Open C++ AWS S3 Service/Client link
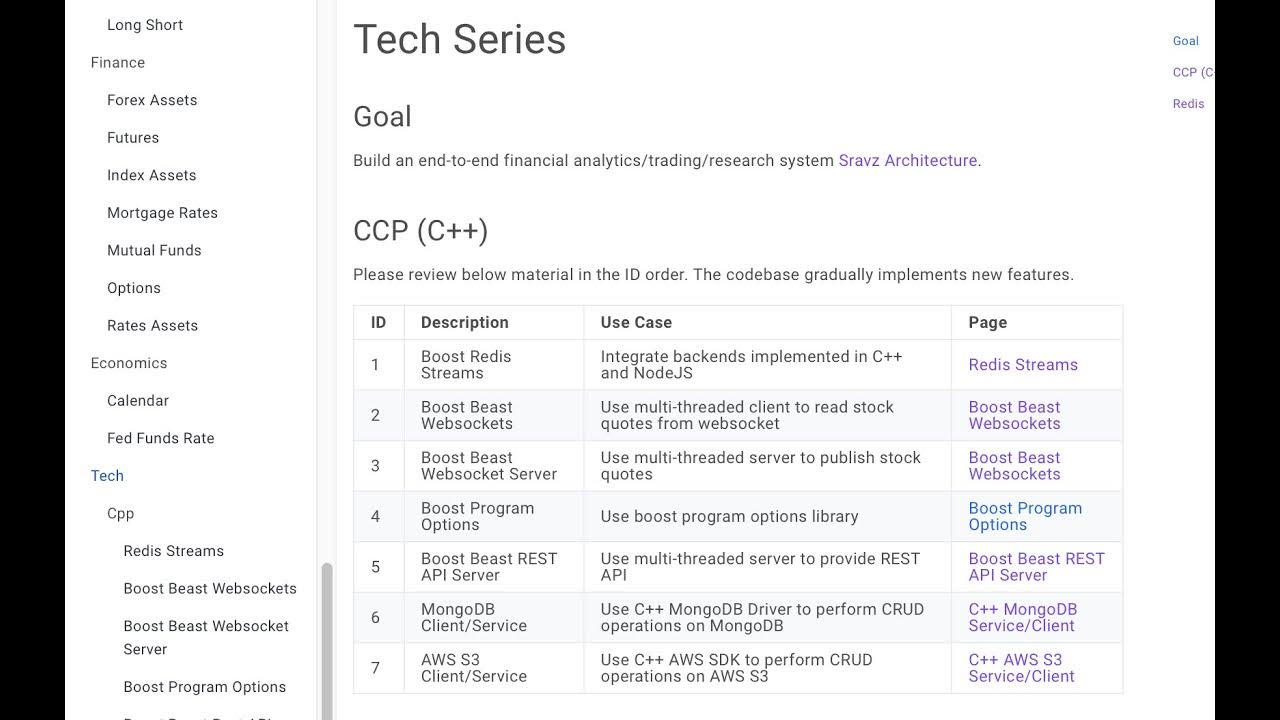The width and height of the screenshot is (1280, 720). pos(1021,668)
